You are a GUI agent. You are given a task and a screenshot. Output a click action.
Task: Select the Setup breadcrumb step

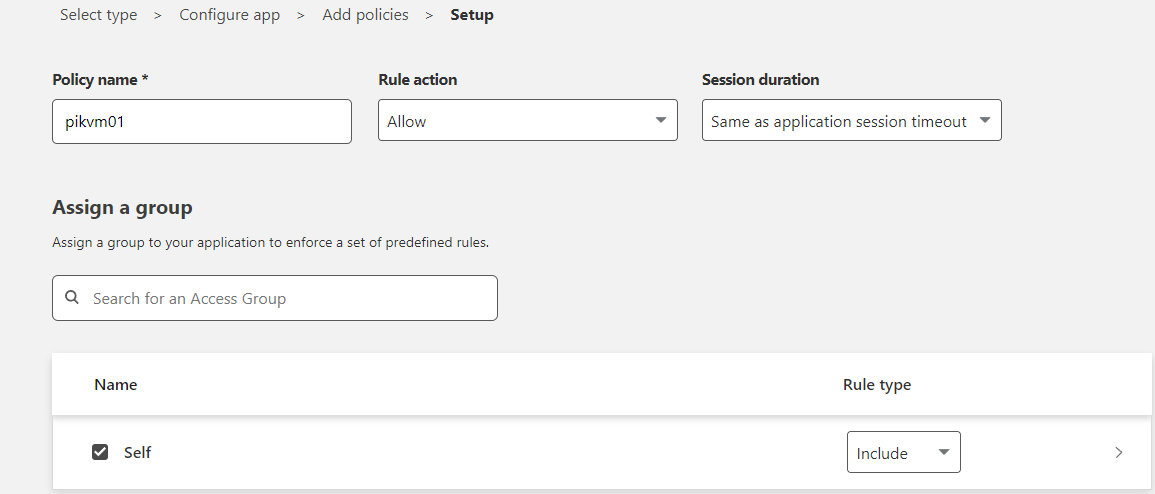coord(472,15)
